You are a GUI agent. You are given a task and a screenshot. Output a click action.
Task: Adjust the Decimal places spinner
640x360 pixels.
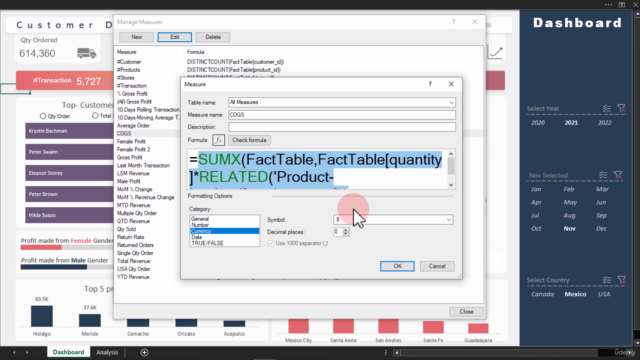[x=346, y=232]
